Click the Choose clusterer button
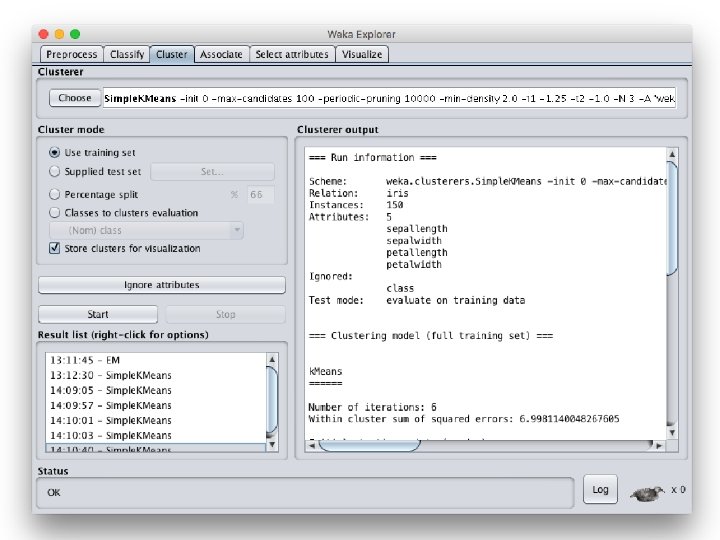720x540 pixels. click(74, 98)
